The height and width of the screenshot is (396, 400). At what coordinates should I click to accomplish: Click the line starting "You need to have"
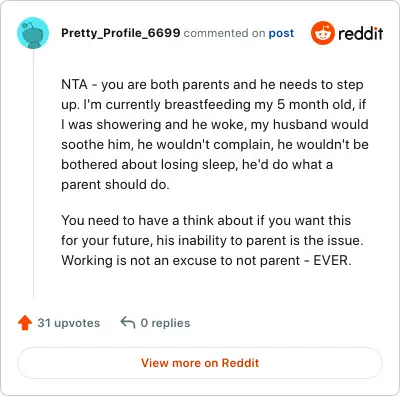pyautogui.click(x=206, y=221)
